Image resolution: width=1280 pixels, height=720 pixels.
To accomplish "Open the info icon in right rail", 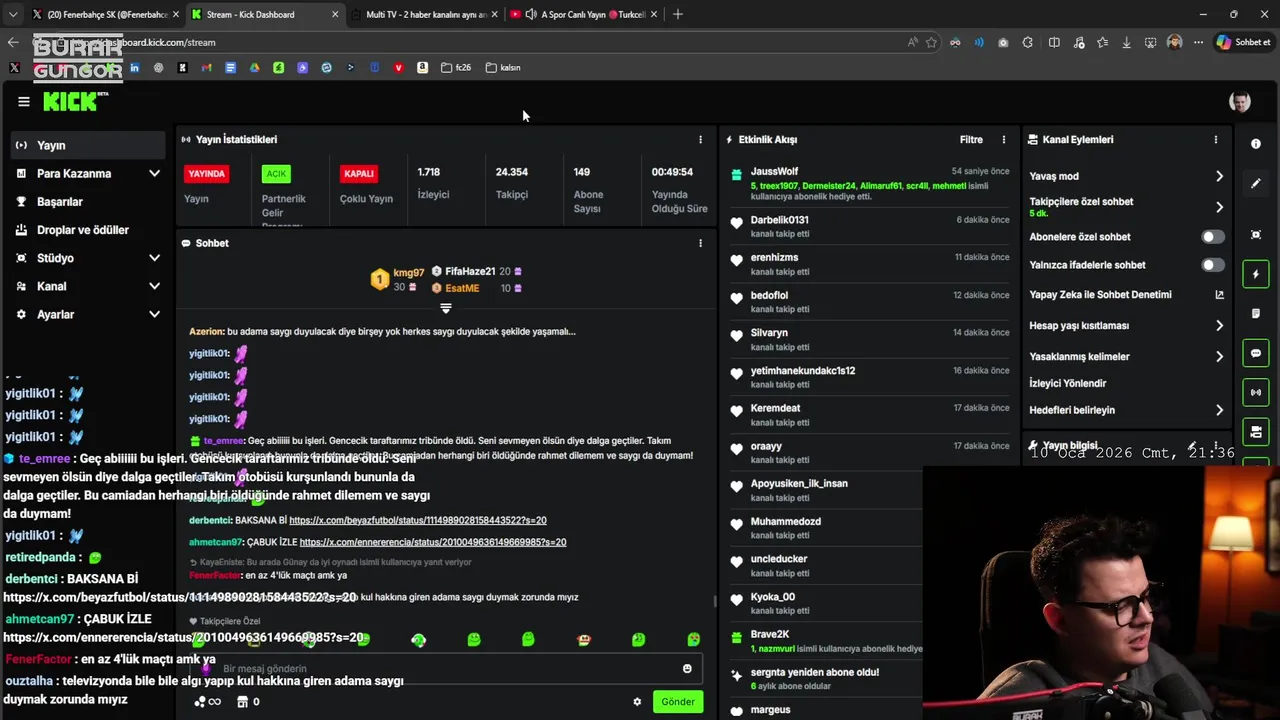I will [1256, 144].
